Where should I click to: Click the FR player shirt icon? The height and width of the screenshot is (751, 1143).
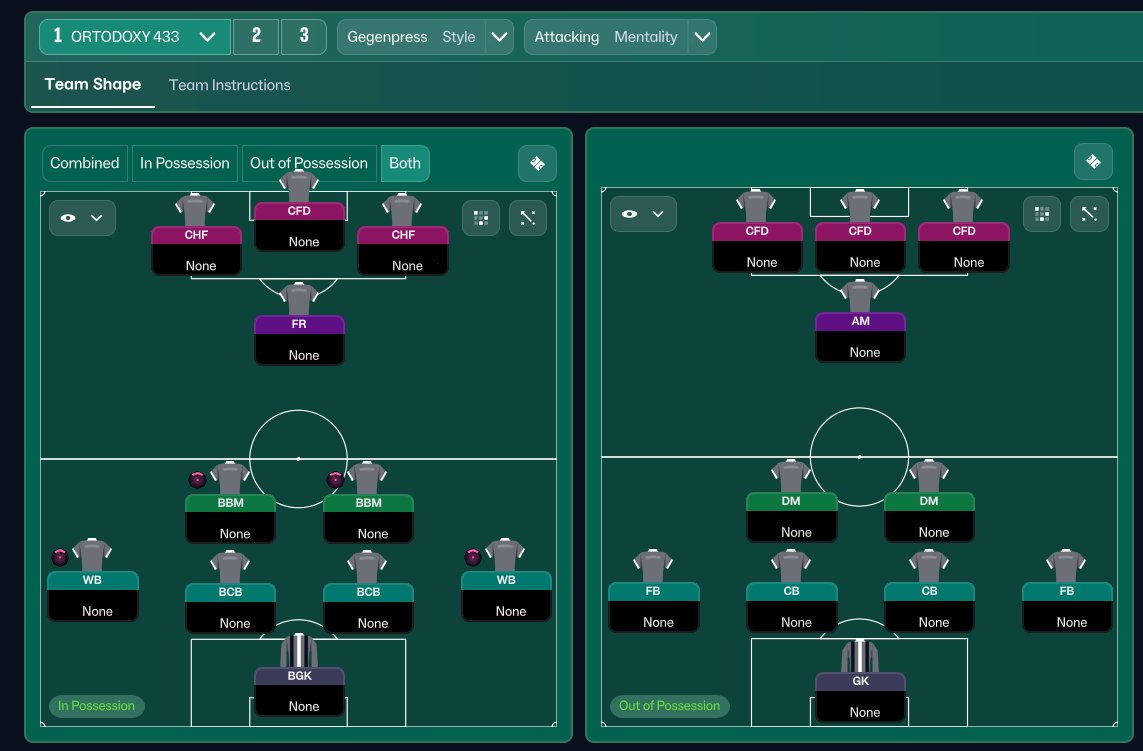coord(299,299)
